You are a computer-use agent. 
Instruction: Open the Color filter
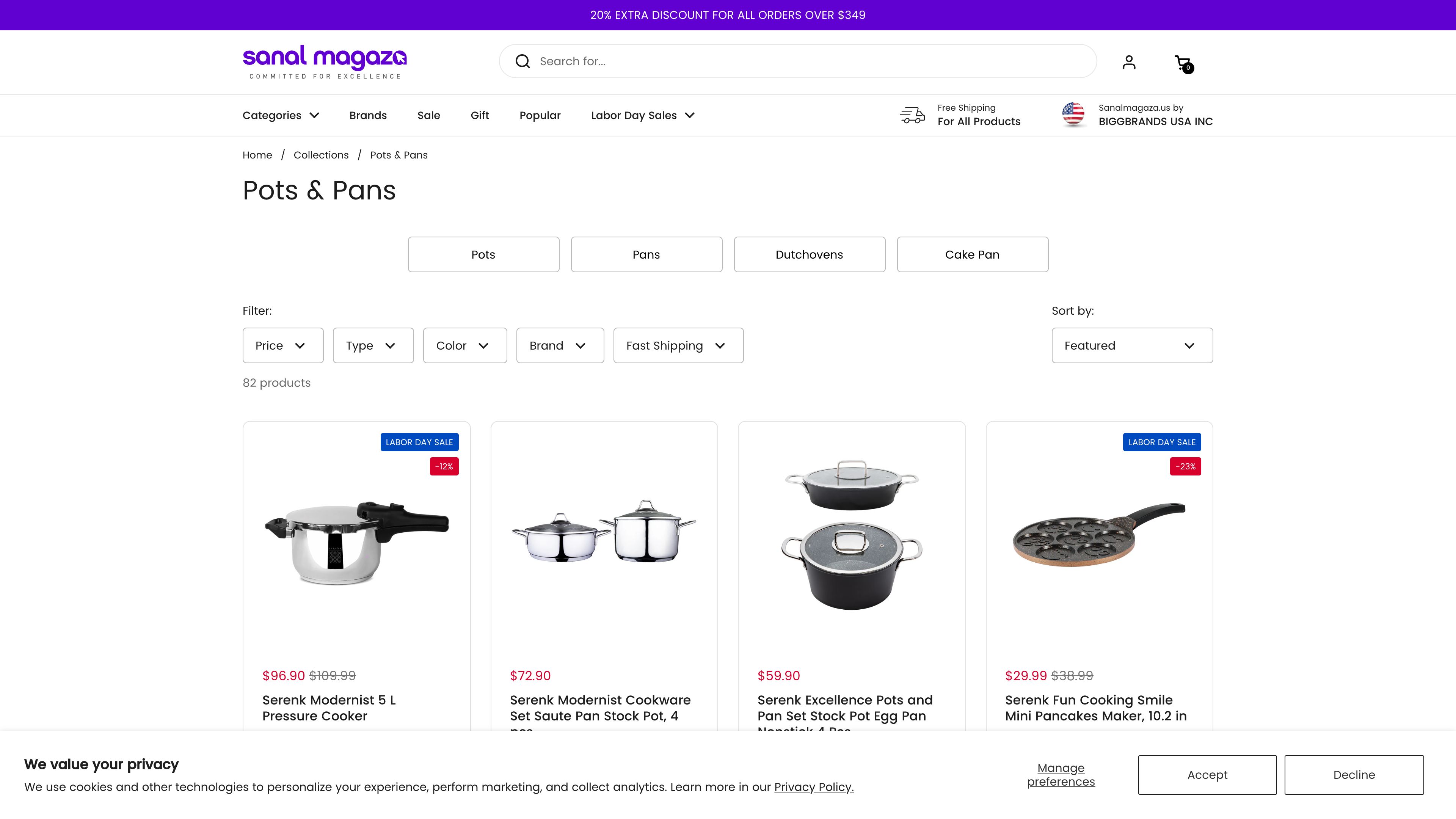tap(464, 345)
